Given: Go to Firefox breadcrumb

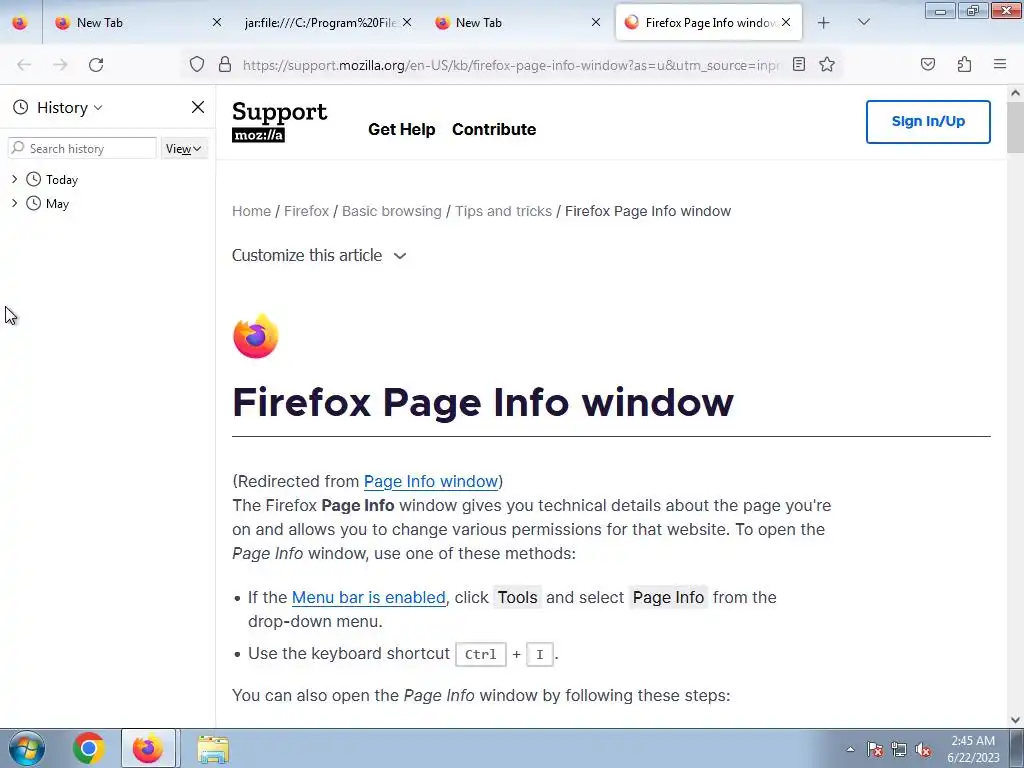Looking at the screenshot, I should click(306, 211).
